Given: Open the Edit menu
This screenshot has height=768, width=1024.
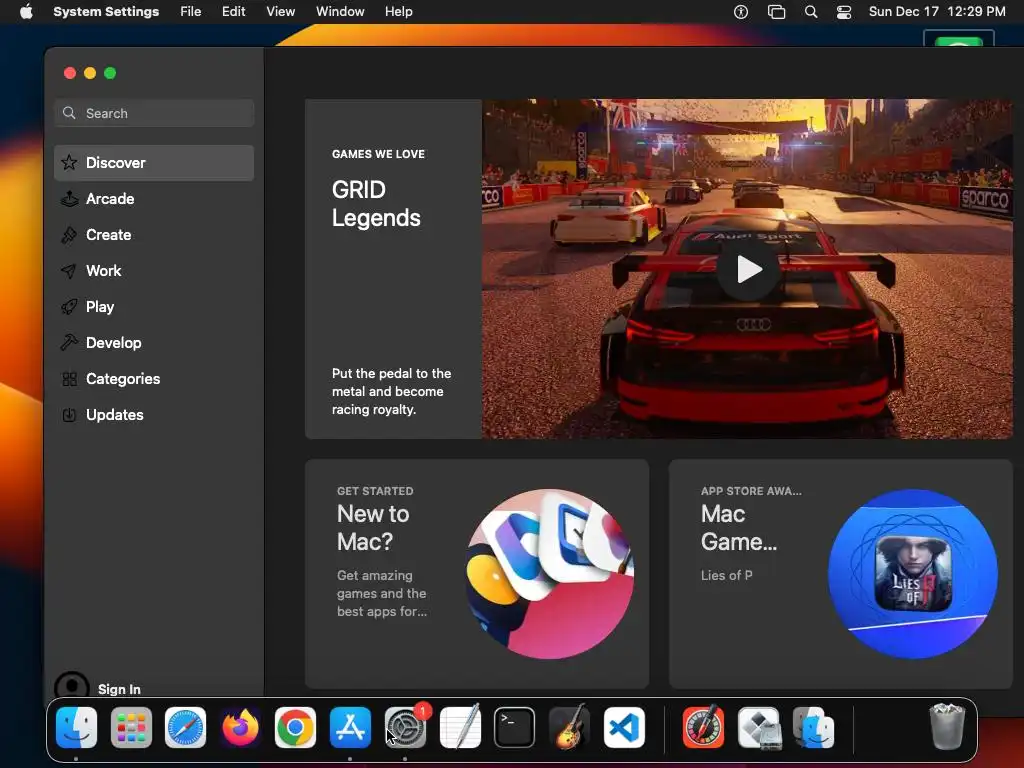Looking at the screenshot, I should point(233,11).
